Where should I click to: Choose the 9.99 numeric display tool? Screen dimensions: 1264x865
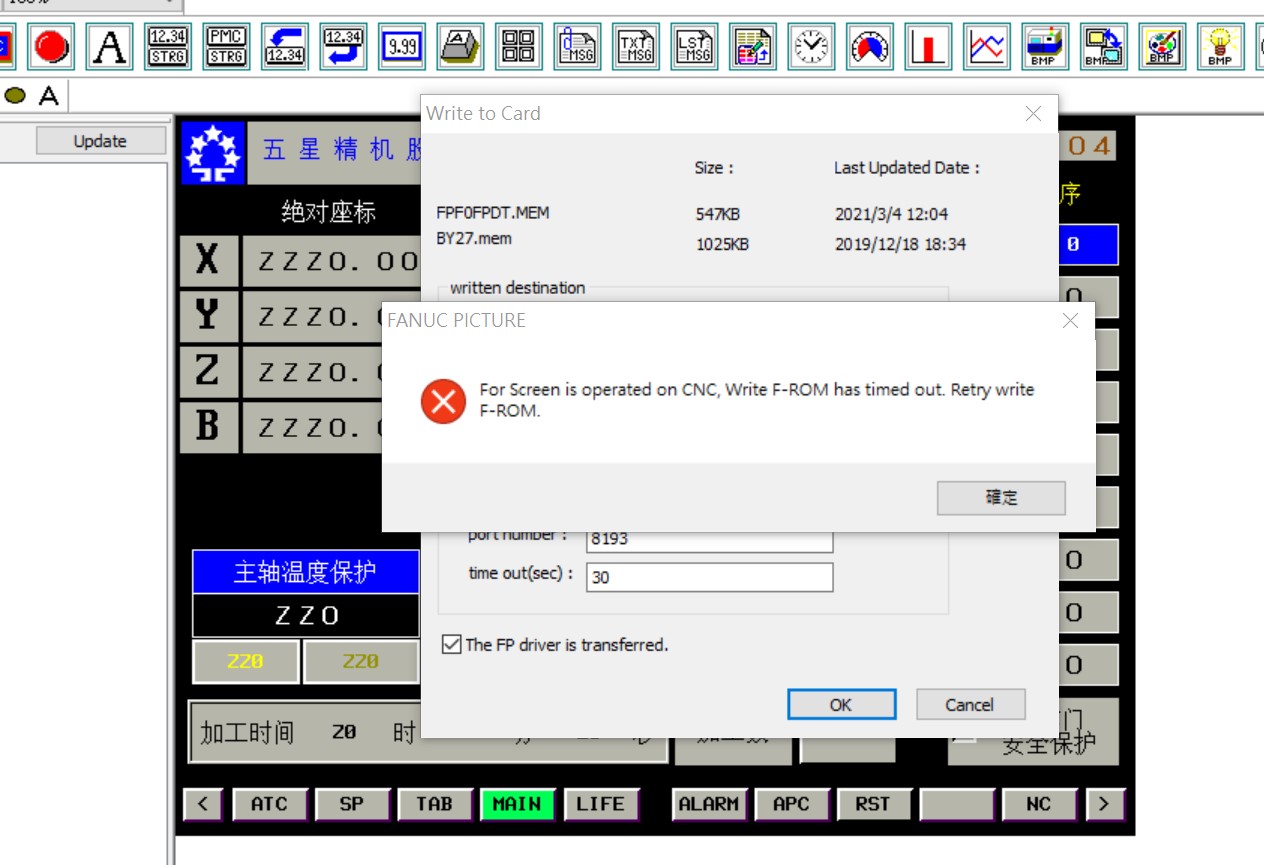pos(402,47)
